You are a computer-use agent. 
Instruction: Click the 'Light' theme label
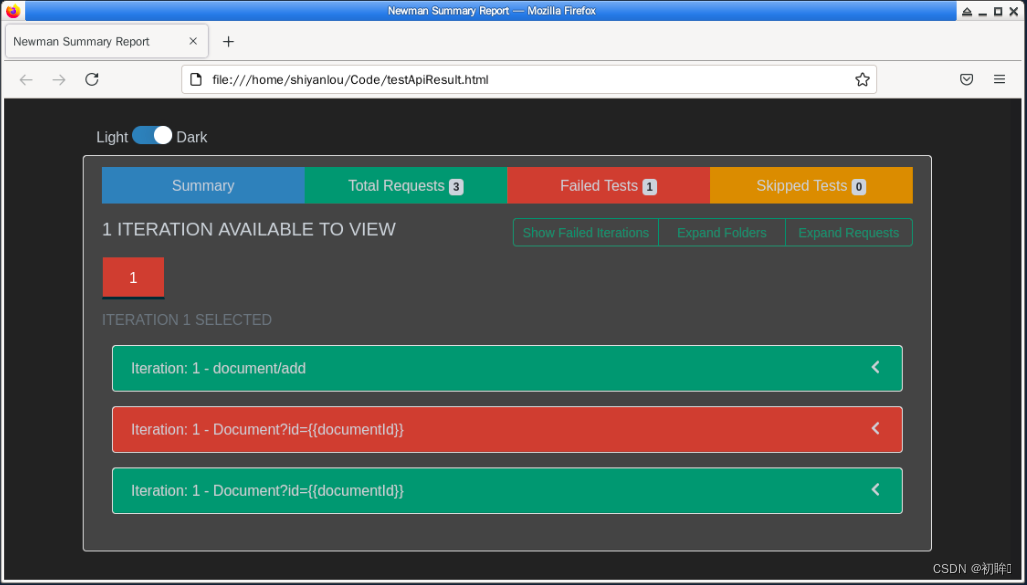coord(112,137)
